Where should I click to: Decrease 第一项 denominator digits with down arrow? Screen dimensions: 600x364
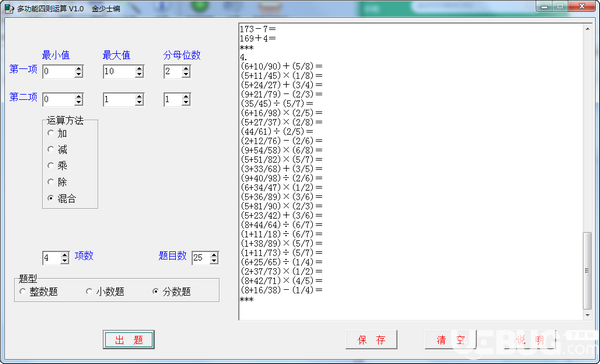coord(186,74)
